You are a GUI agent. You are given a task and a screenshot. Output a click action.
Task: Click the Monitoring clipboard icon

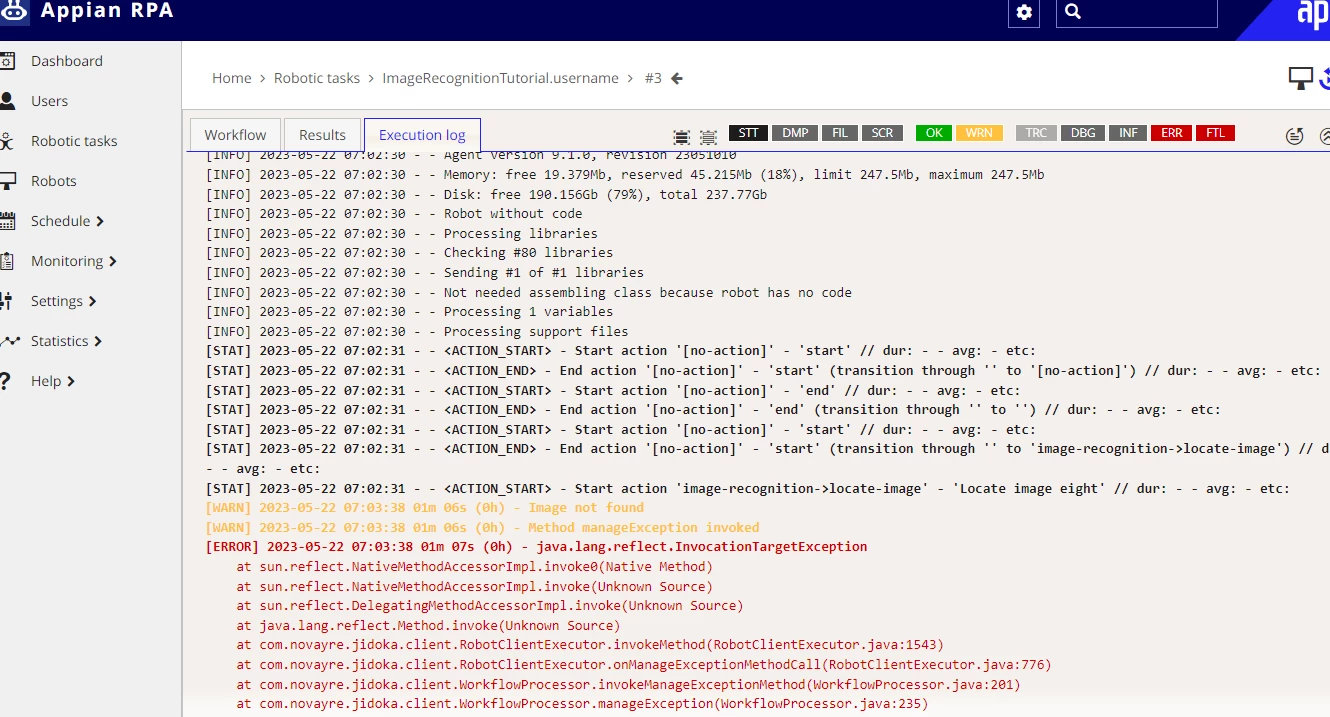[x=6, y=261]
